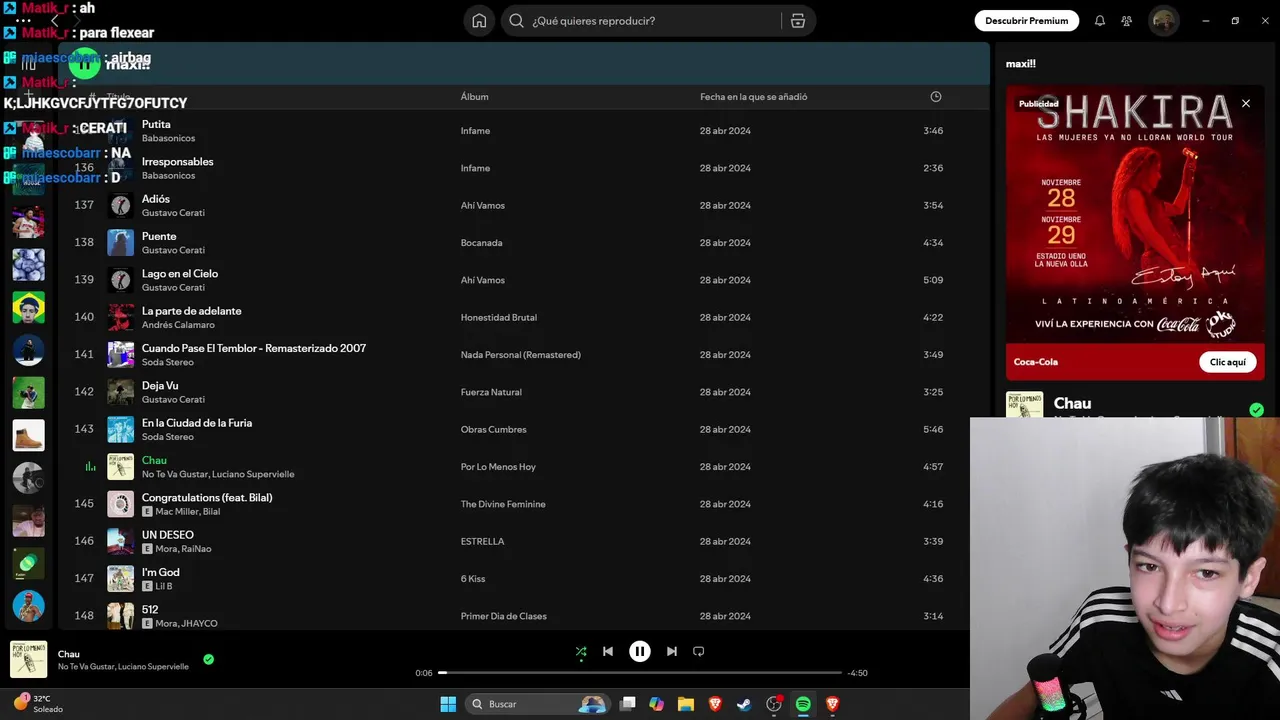Select the UN DESEO track
The image size is (1280, 720).
coord(168,535)
